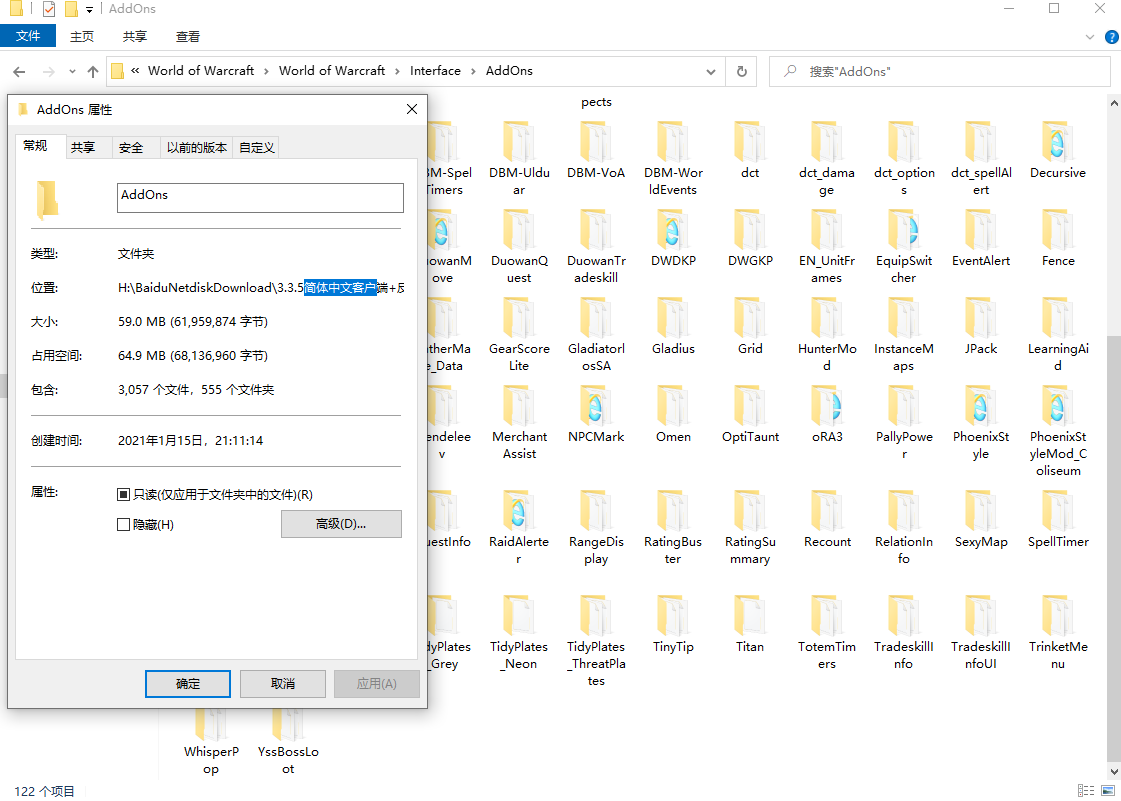This screenshot has width=1121, height=801.
Task: Check the 隐藏 hidden attribute checkbox
Action: click(x=122, y=524)
